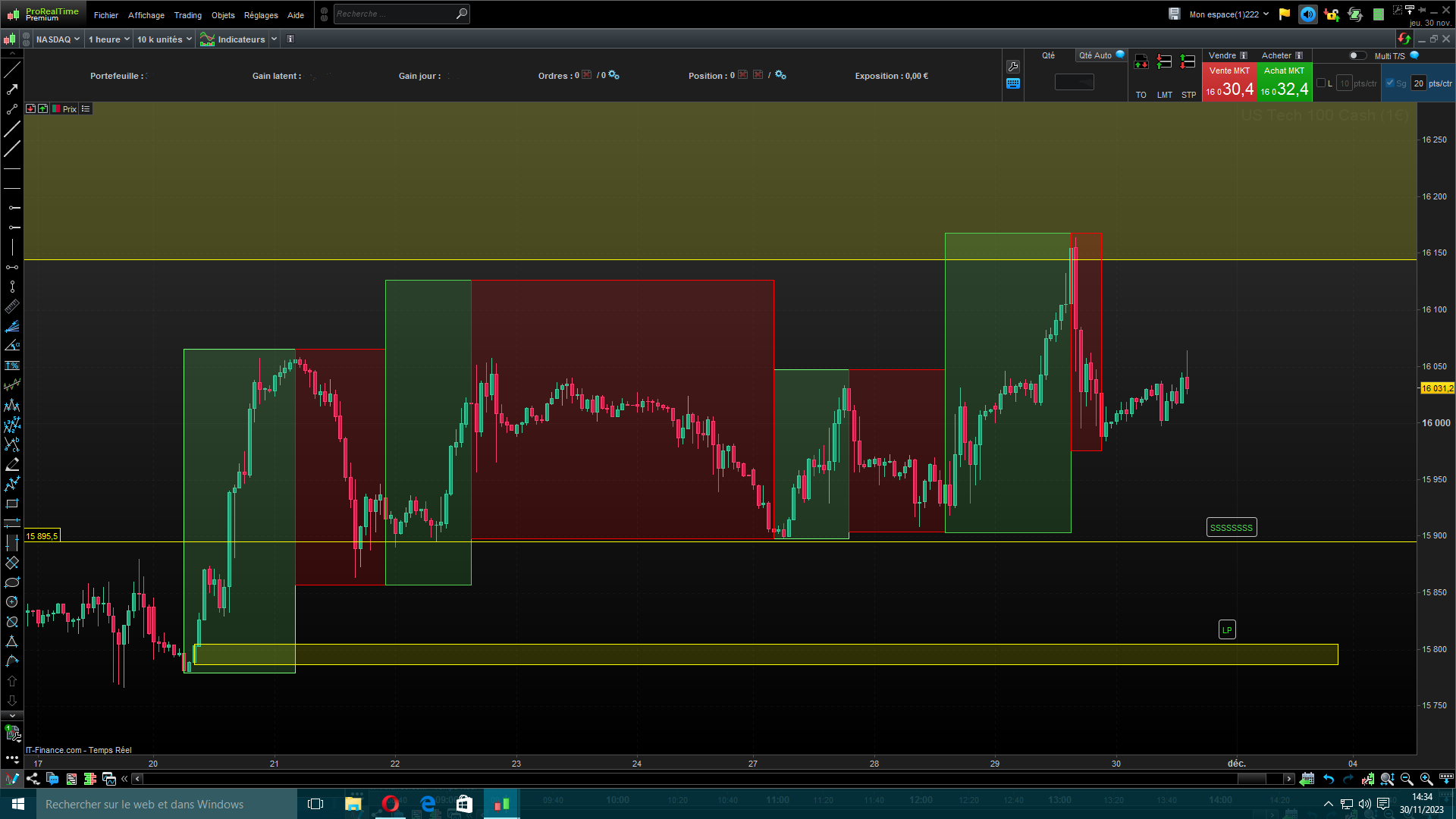This screenshot has width=1456, height=819.
Task: Click the LMT limit order icon
Action: tap(1165, 62)
